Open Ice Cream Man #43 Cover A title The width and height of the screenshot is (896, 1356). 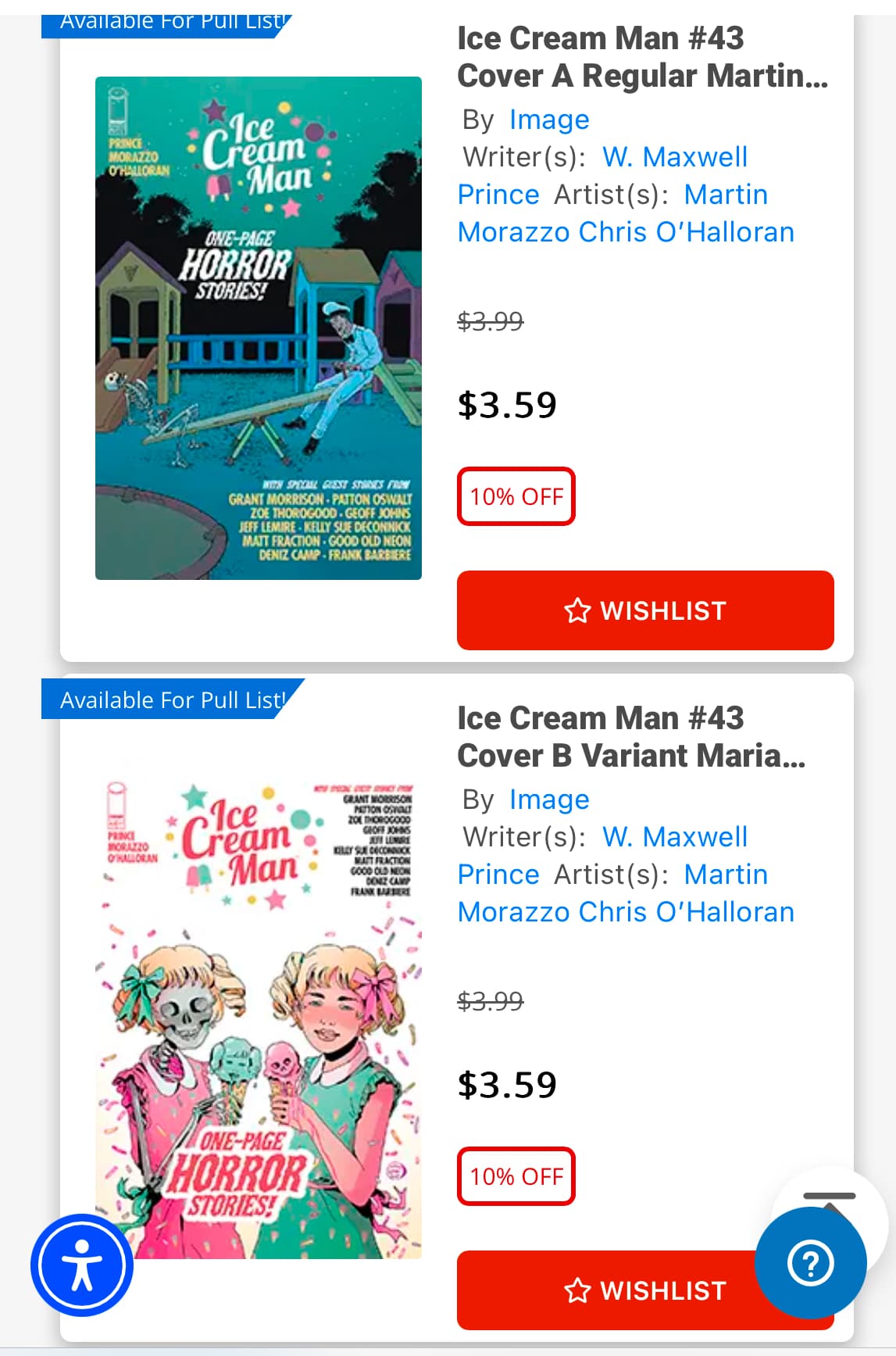pos(642,57)
